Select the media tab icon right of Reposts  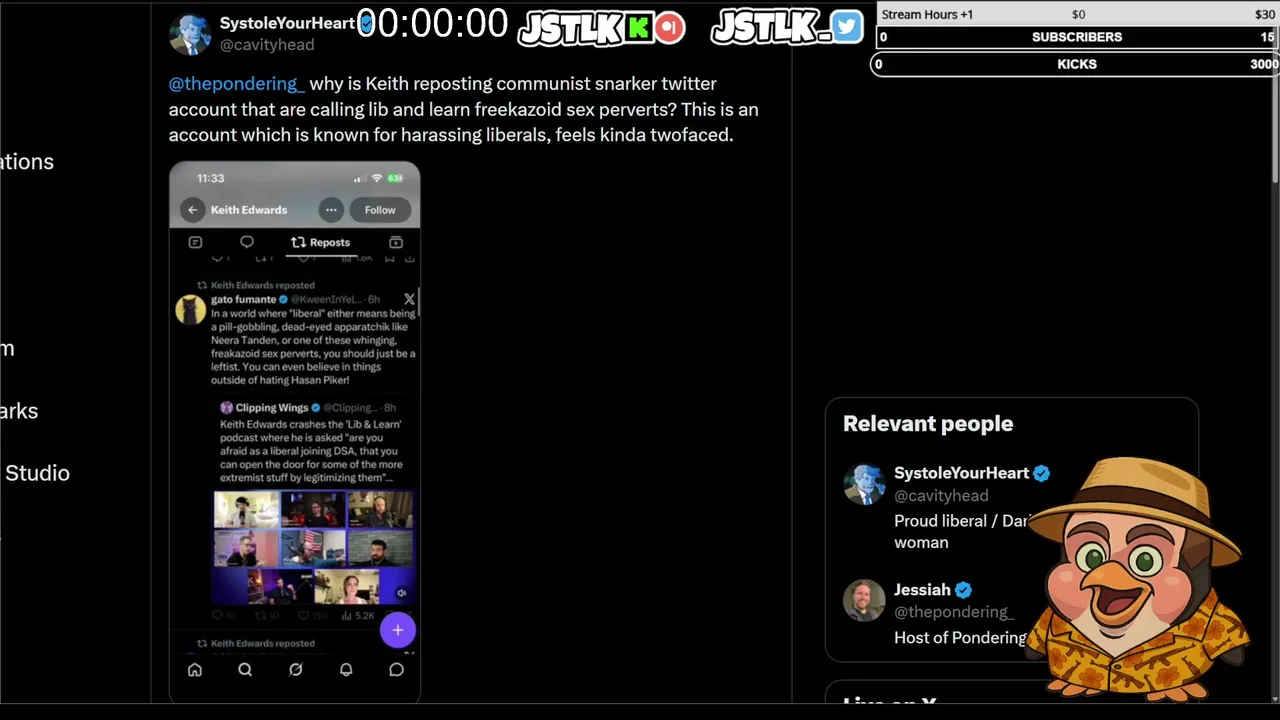(396, 242)
